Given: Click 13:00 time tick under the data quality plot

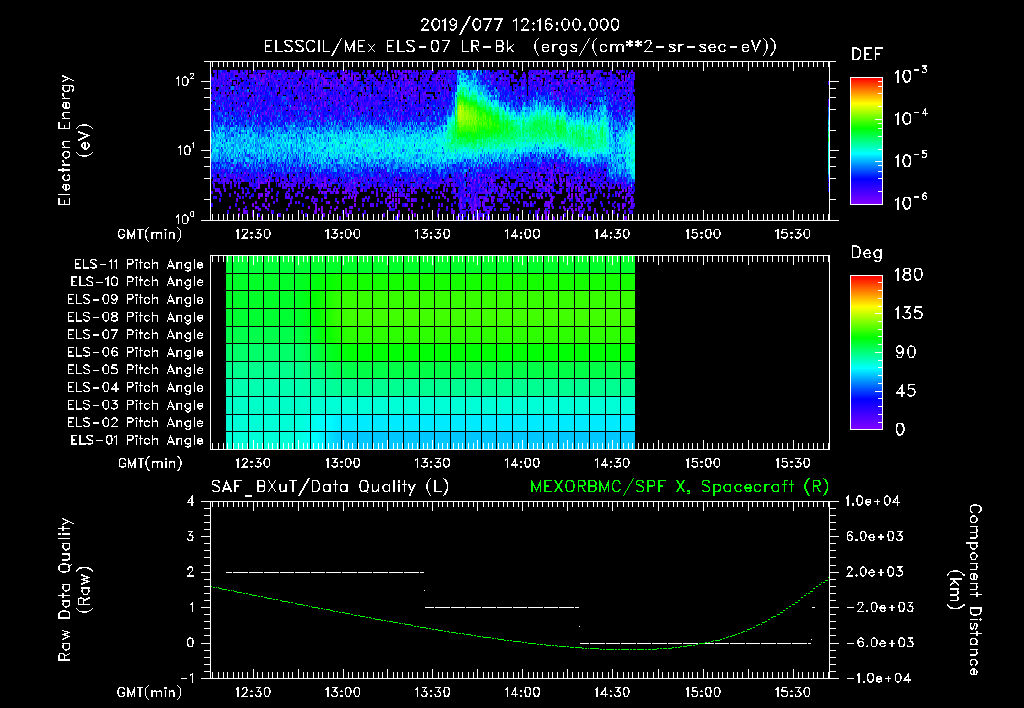Looking at the screenshot, I should [343, 692].
